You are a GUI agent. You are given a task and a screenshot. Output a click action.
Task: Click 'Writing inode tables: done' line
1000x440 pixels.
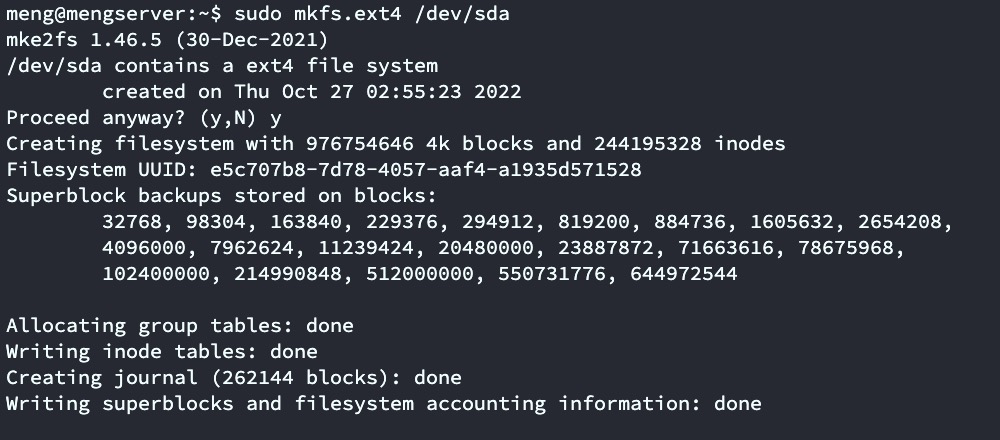click(x=162, y=352)
